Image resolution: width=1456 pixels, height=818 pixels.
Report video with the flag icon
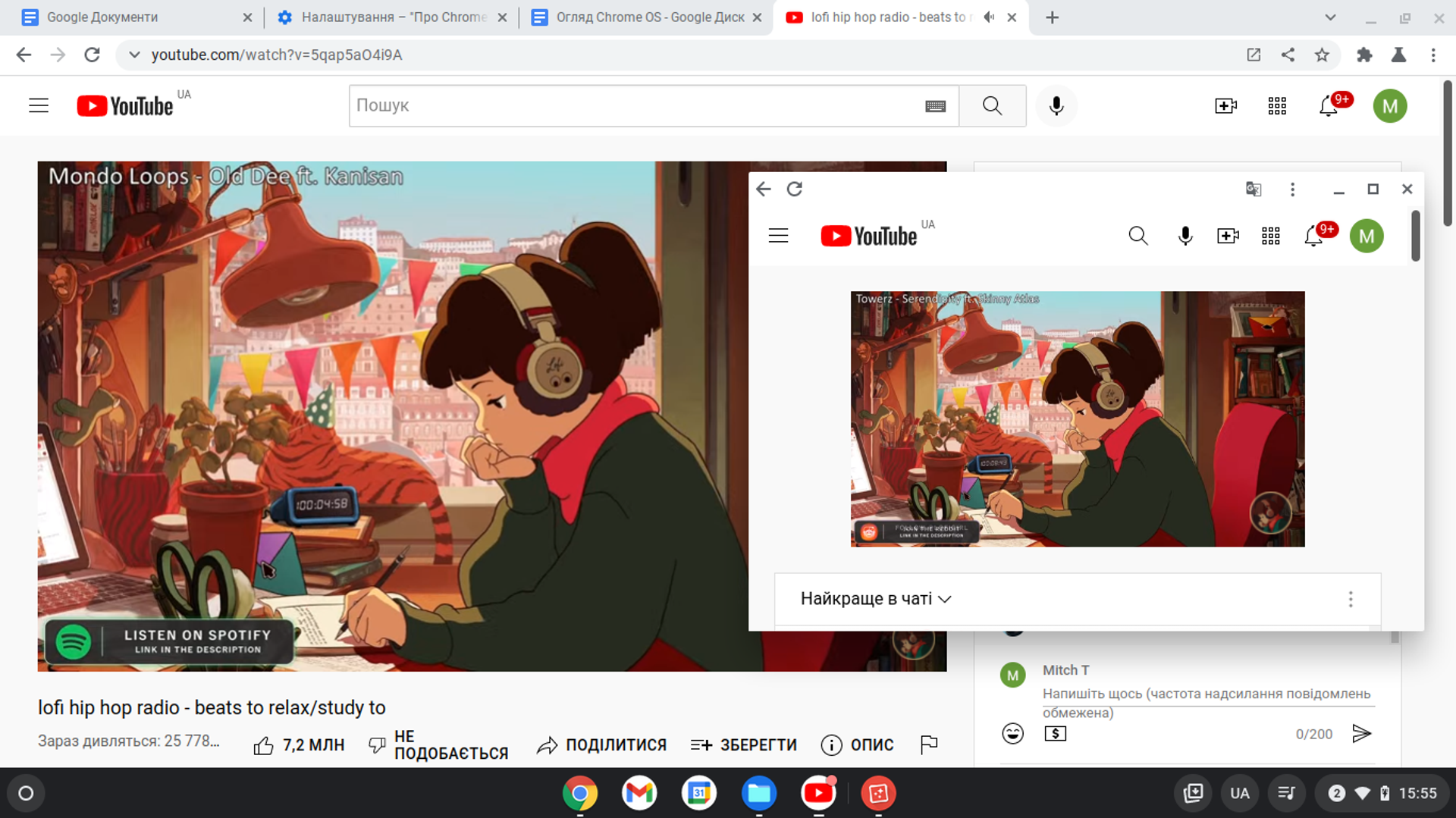[929, 744]
